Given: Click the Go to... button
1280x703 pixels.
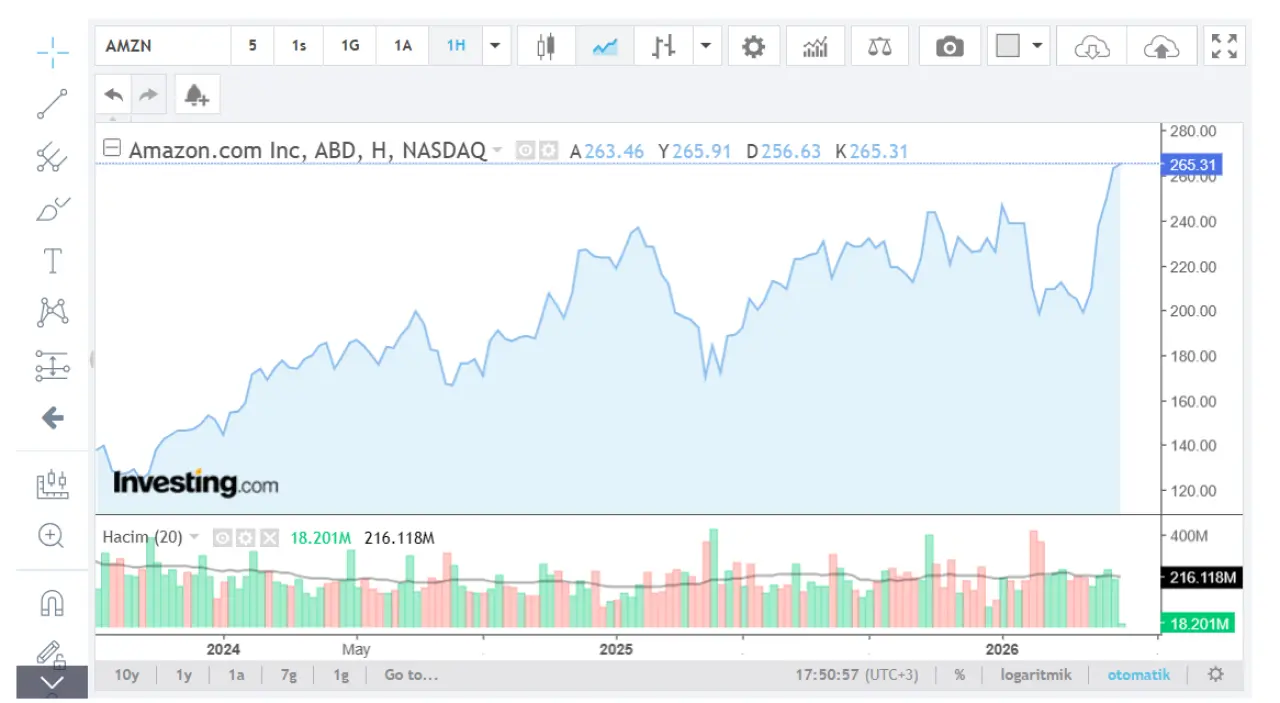Looking at the screenshot, I should coord(411,675).
